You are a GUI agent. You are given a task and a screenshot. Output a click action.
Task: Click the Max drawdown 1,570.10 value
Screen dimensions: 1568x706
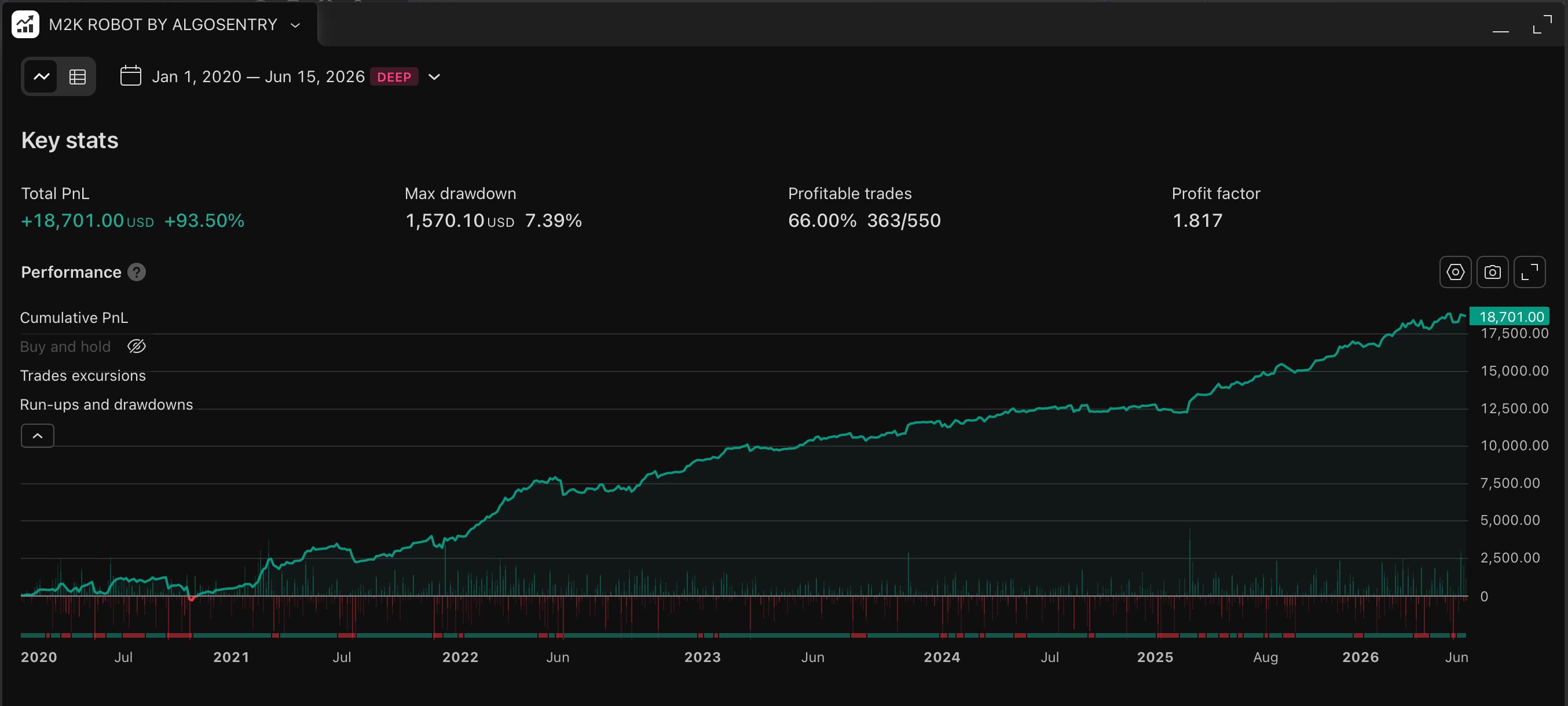(460, 220)
